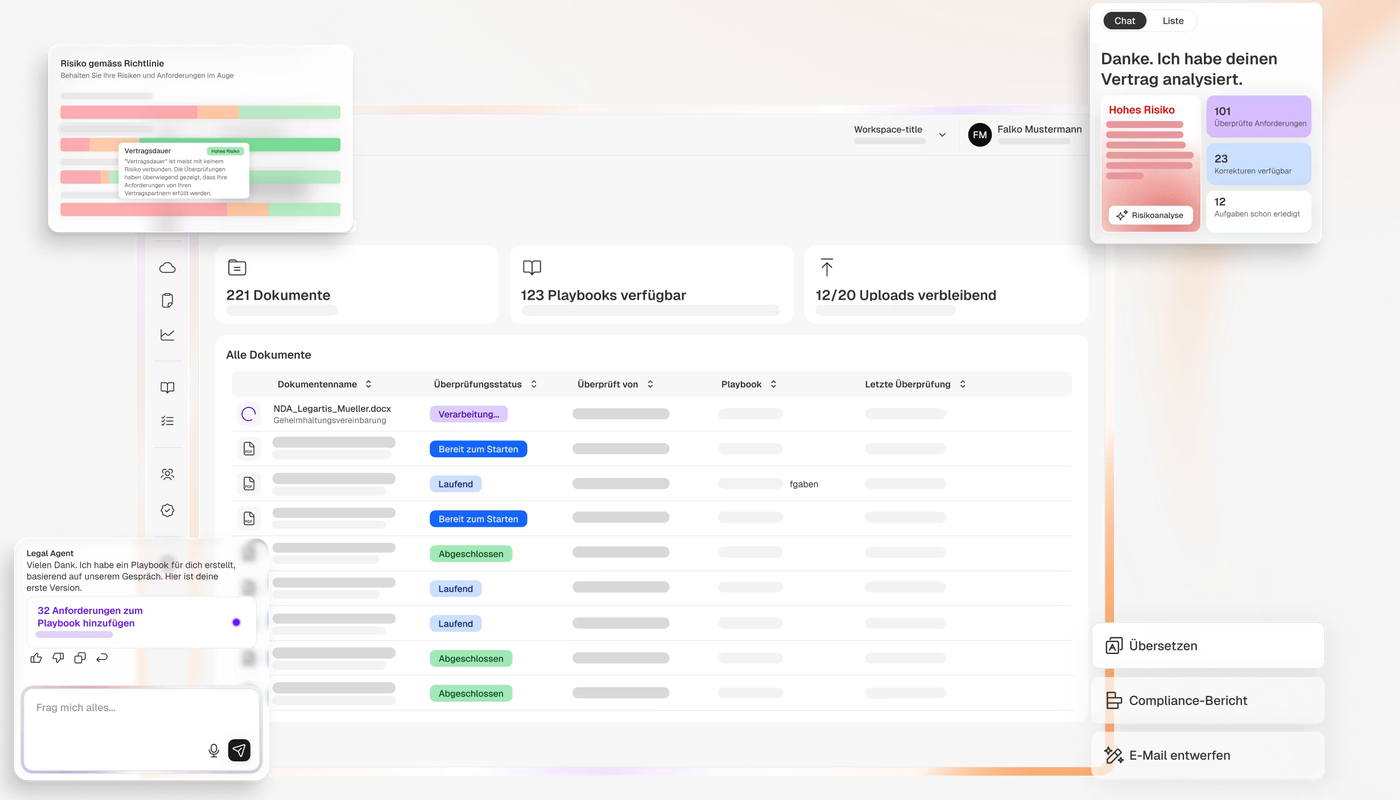Image resolution: width=1400 pixels, height=800 pixels.
Task: Click the report icon beside Compliance-Bericht
Action: point(1114,701)
